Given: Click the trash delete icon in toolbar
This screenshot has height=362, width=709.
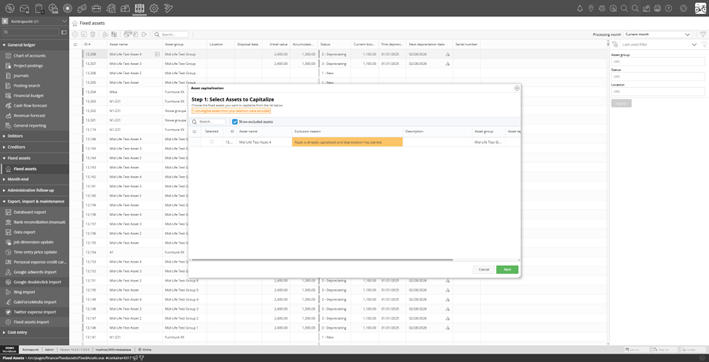Looking at the screenshot, I should (93, 34).
